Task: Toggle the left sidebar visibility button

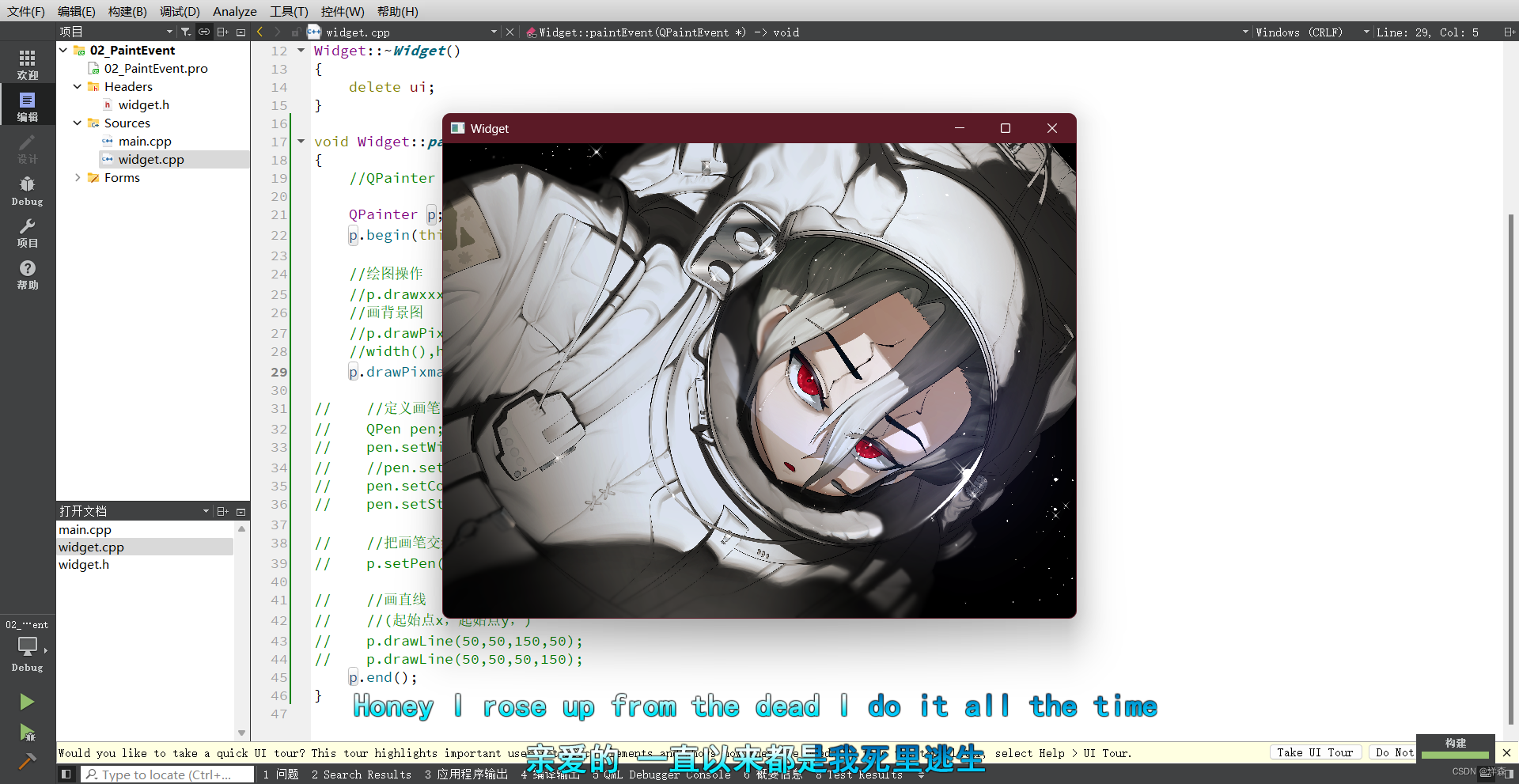Action: [66, 775]
